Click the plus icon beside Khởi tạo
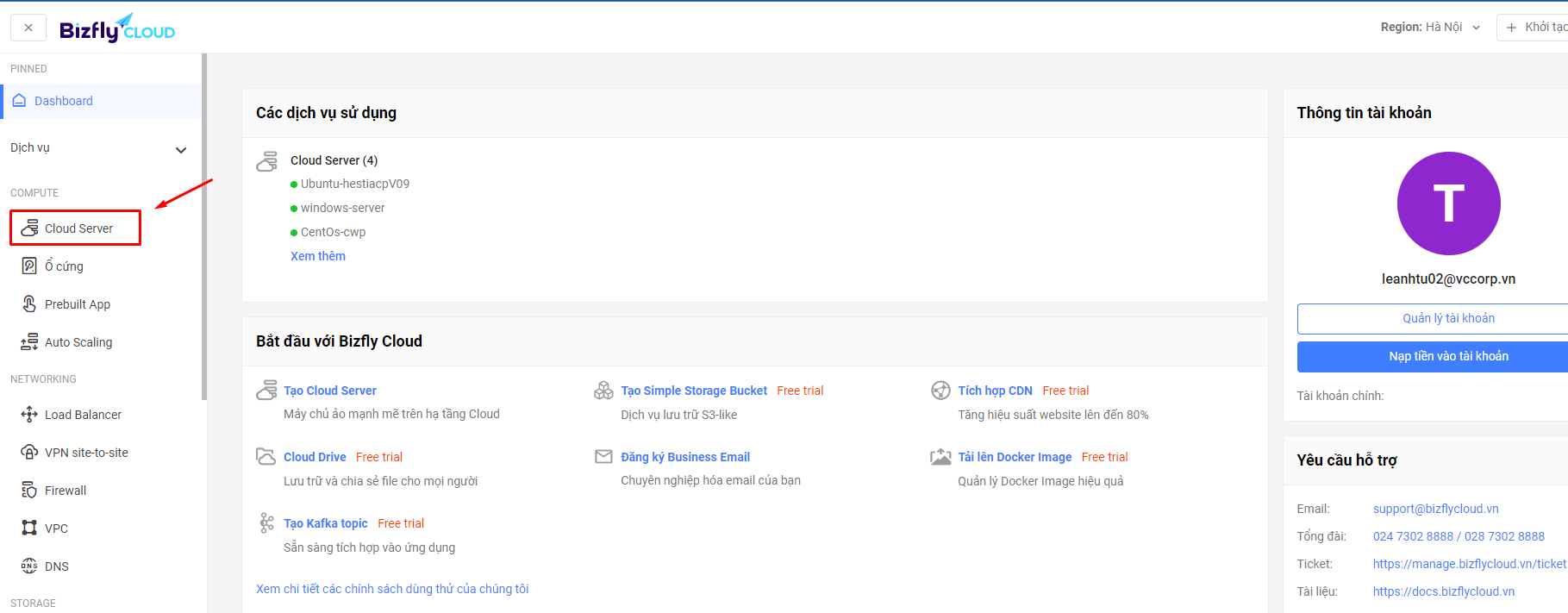 pyautogui.click(x=1511, y=28)
